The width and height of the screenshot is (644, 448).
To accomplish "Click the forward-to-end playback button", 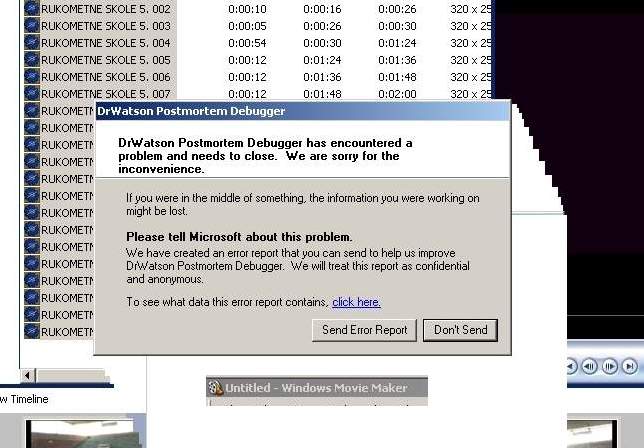I will (x=630, y=366).
